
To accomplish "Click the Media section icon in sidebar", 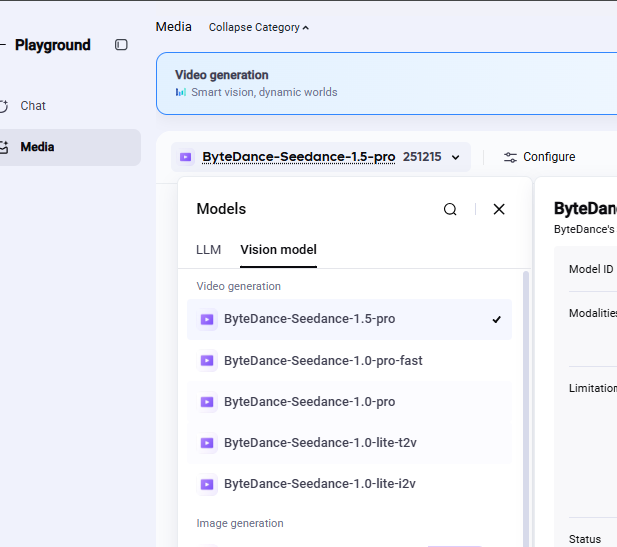I will click(4, 147).
